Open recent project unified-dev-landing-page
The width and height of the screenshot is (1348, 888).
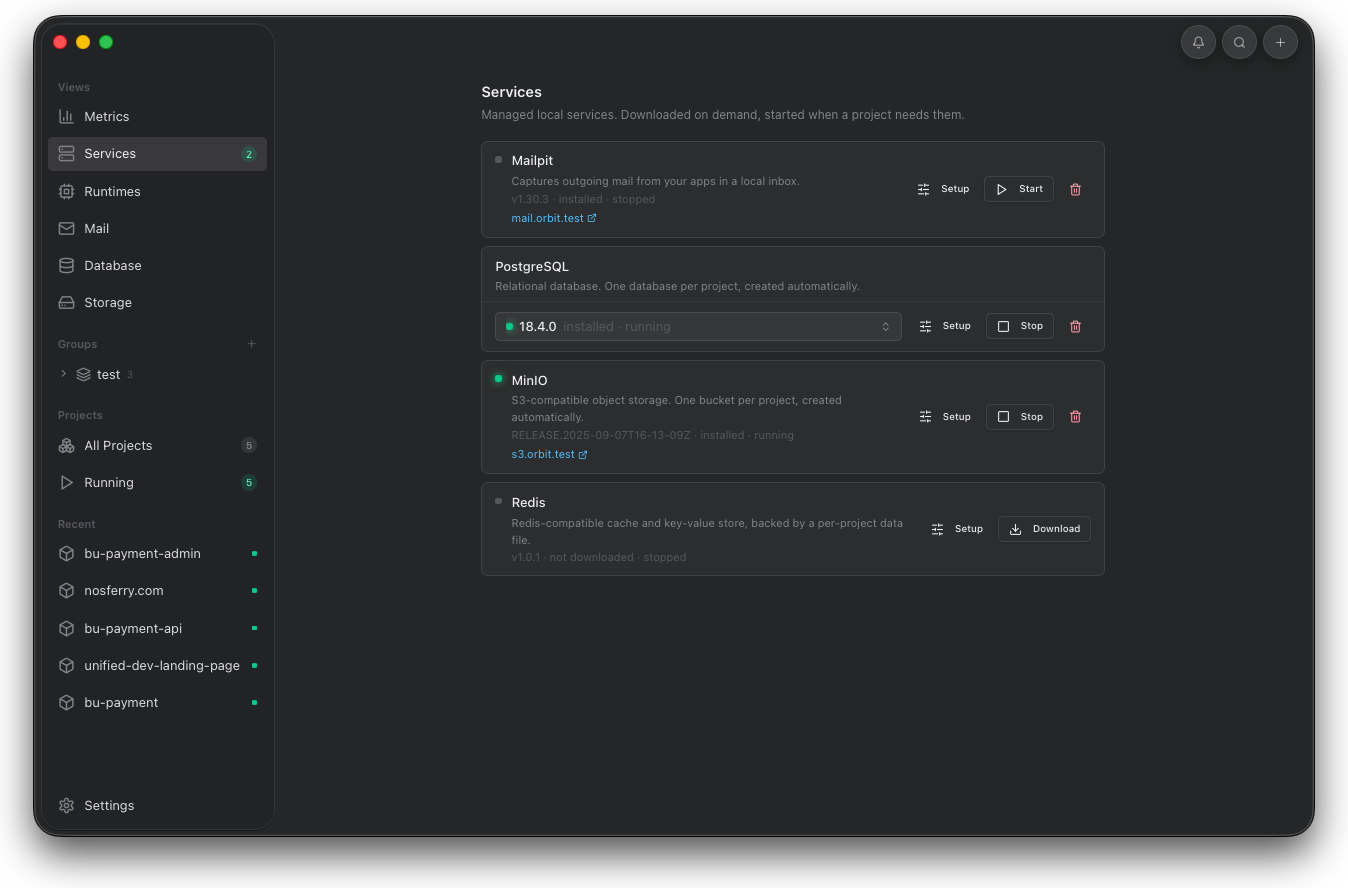click(157, 665)
